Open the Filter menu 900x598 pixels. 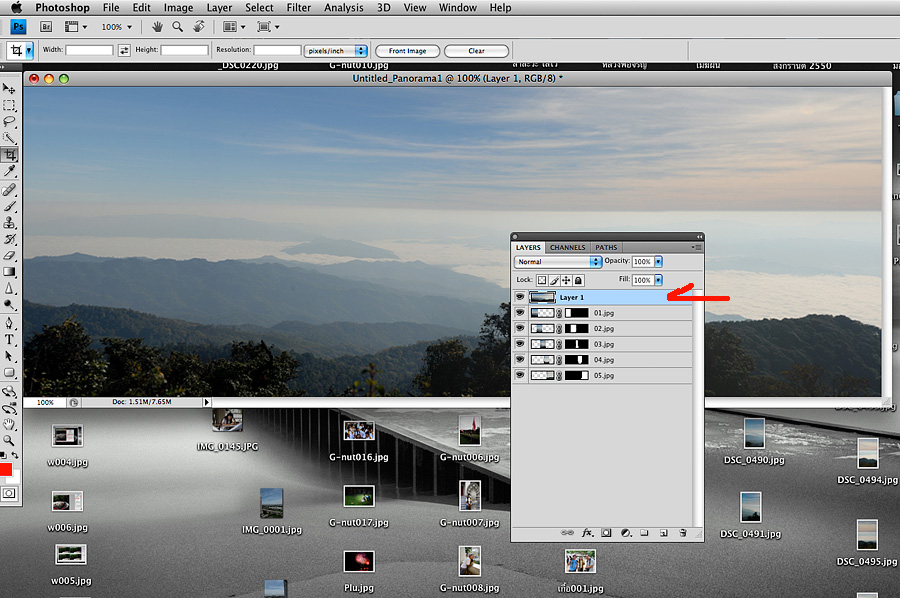coord(298,8)
